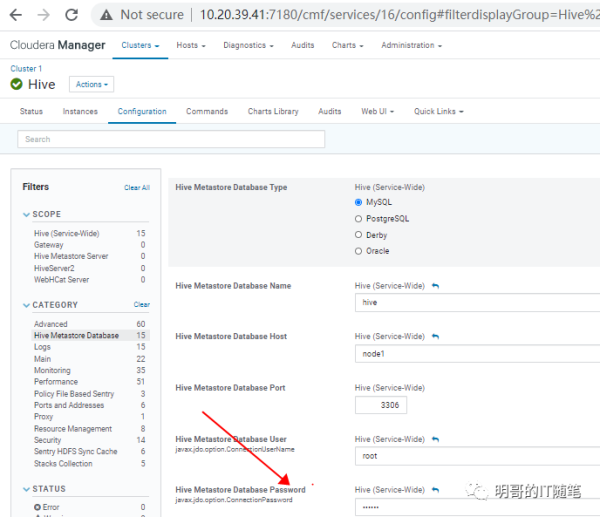This screenshot has width=600, height=517.
Task: Click the browser forward arrow
Action: pyautogui.click(x=43, y=14)
